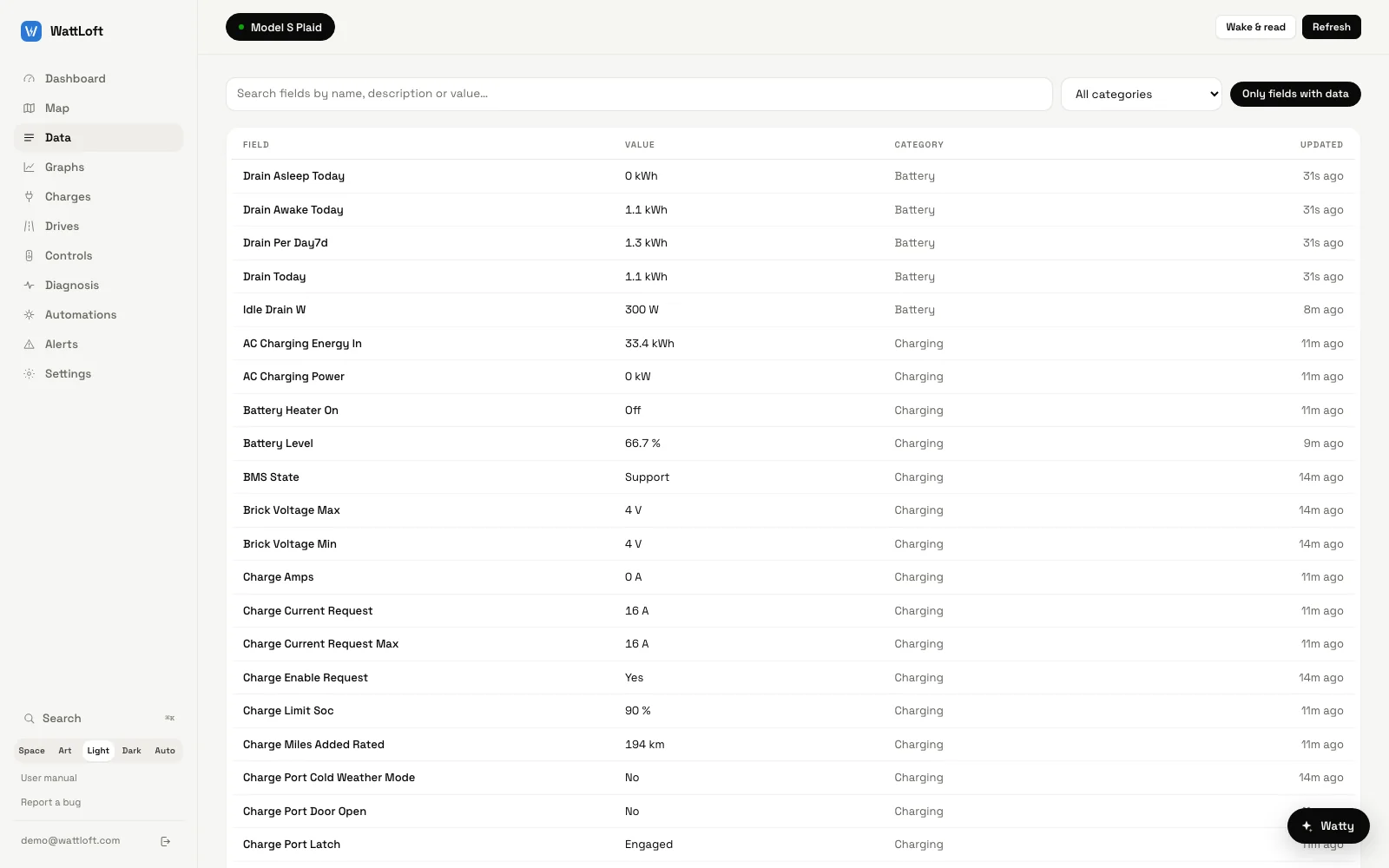Click the sparkle icon on Watty button
Image resolution: width=1389 pixels, height=868 pixels.
coord(1307,825)
